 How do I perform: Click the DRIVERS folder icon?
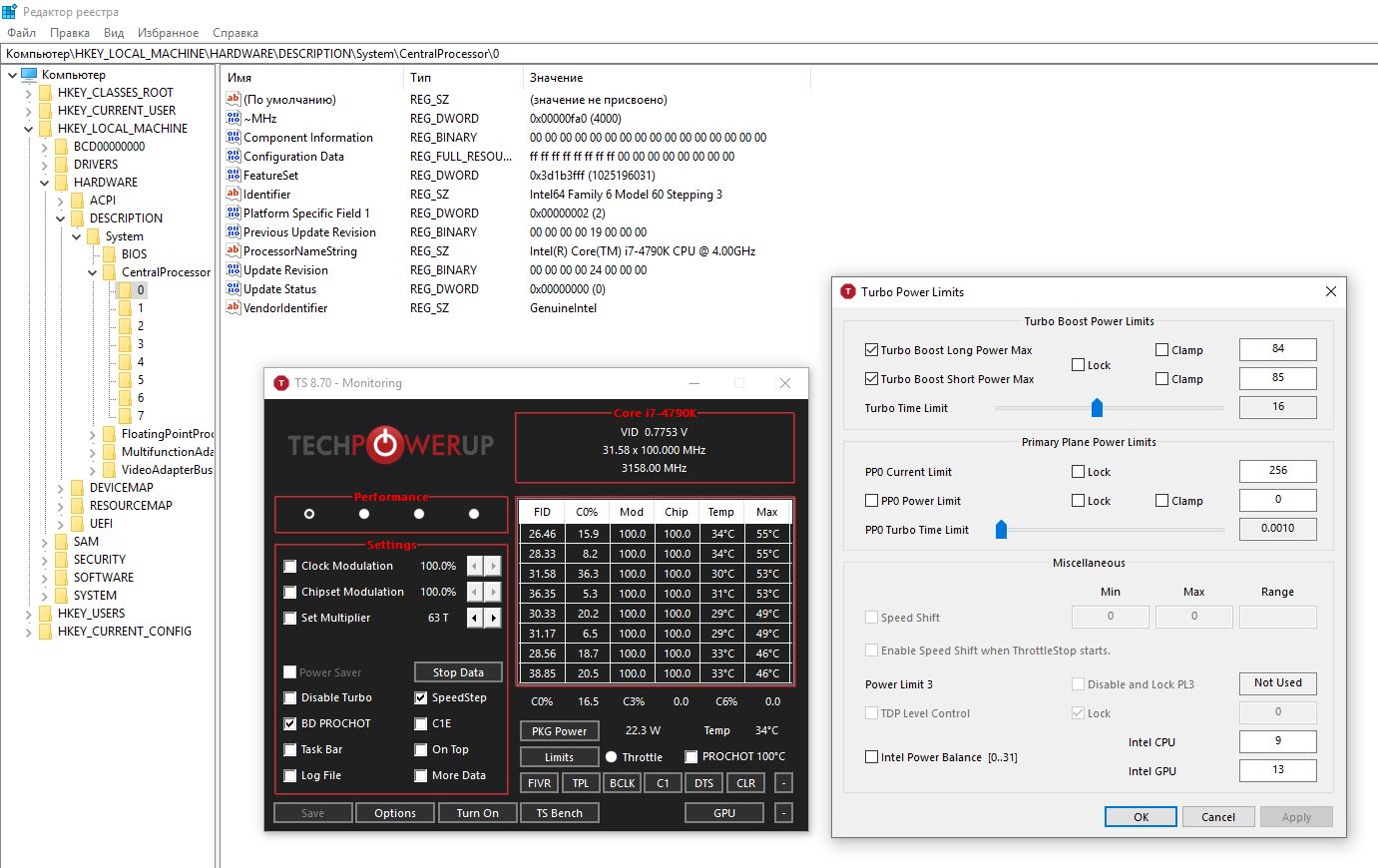click(x=62, y=165)
